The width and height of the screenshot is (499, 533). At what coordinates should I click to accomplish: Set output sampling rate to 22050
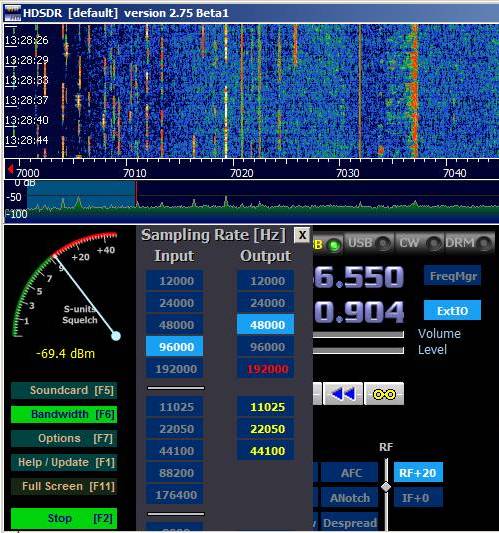[x=266, y=429]
